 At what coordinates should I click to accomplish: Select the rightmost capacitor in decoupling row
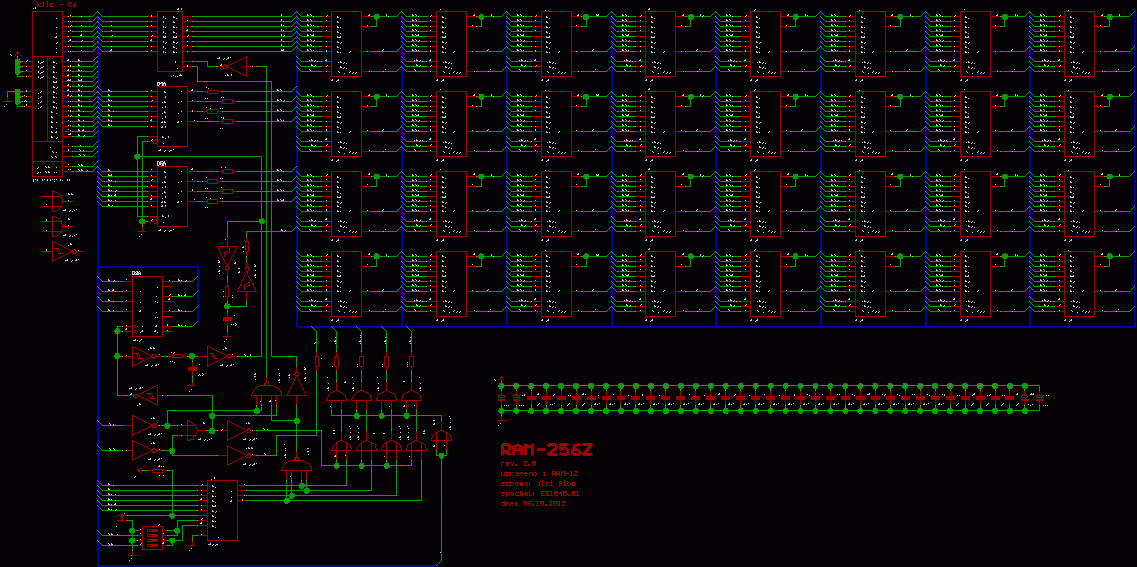[1040, 398]
